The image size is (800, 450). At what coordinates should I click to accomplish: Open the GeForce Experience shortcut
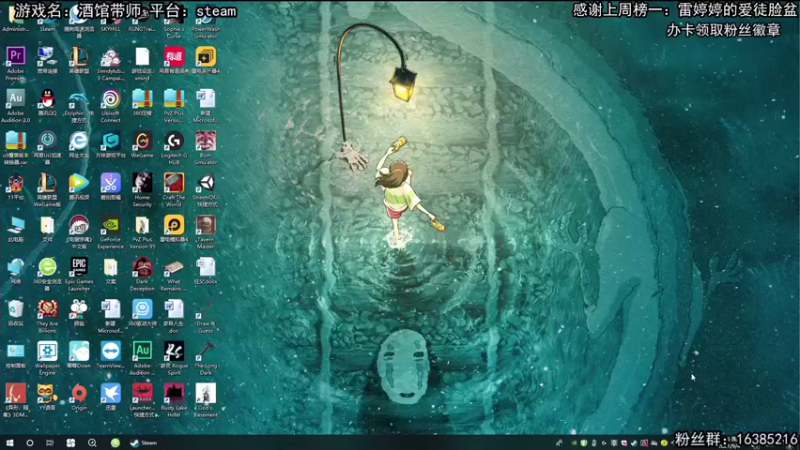pyautogui.click(x=110, y=226)
